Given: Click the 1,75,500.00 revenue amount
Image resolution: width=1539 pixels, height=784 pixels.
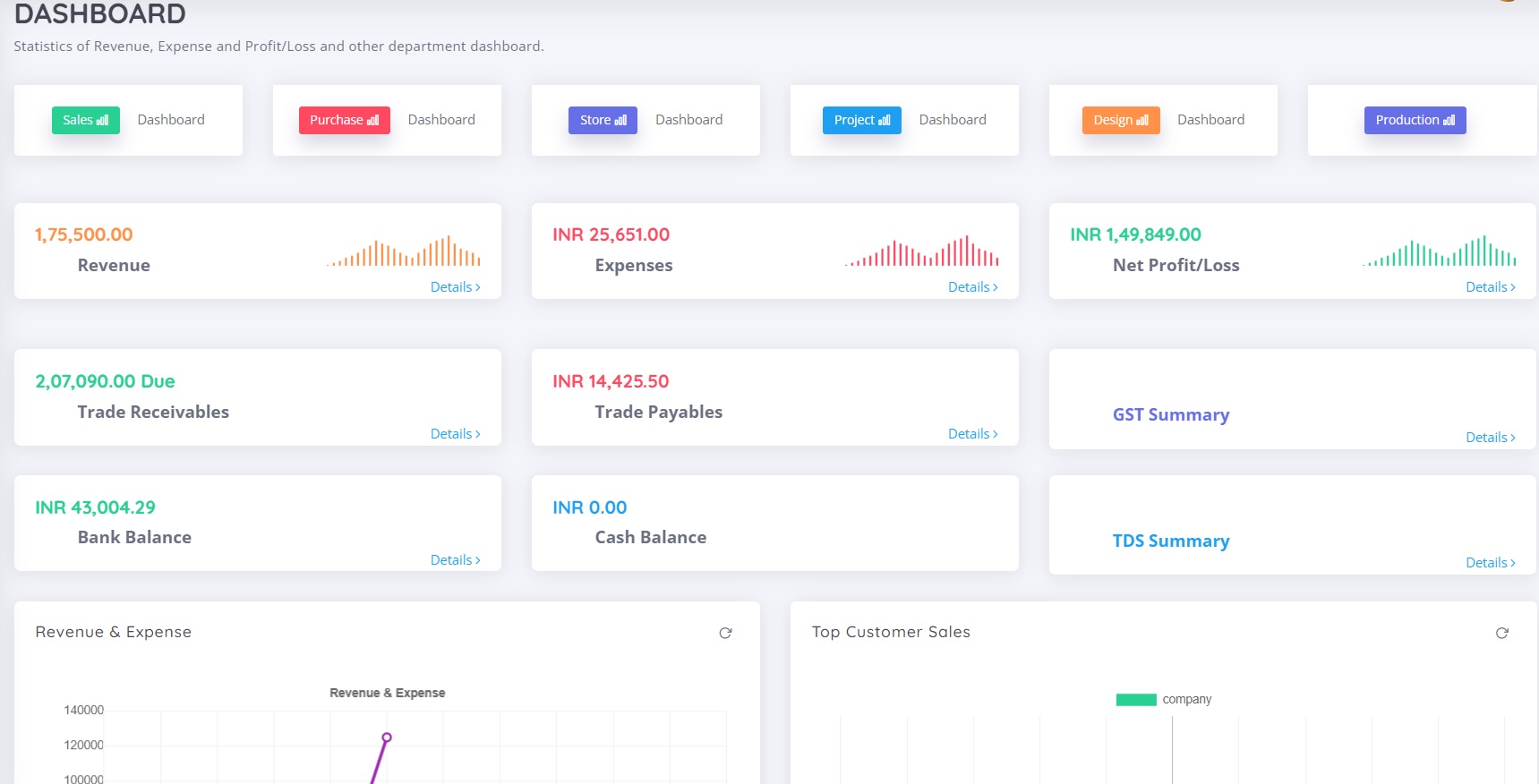Looking at the screenshot, I should pyautogui.click(x=83, y=234).
